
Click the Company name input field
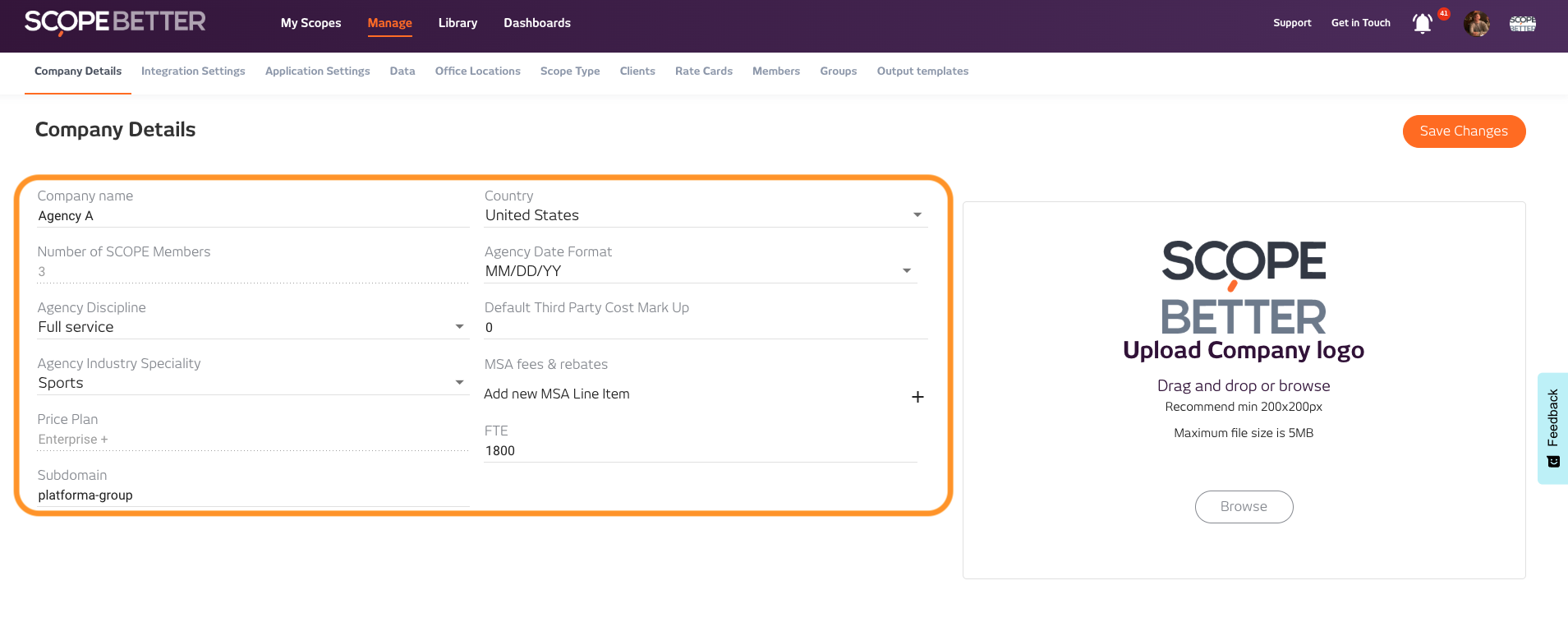[x=252, y=216]
